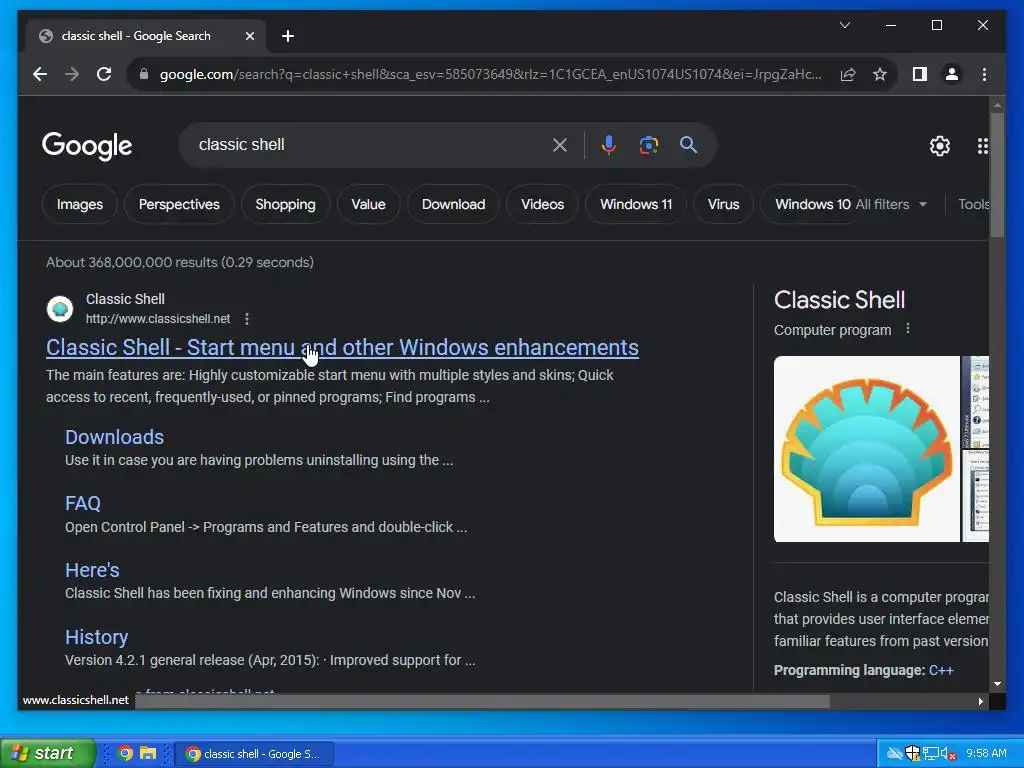1024x768 pixels.
Task: Click in the Google search box
Action: (372, 145)
